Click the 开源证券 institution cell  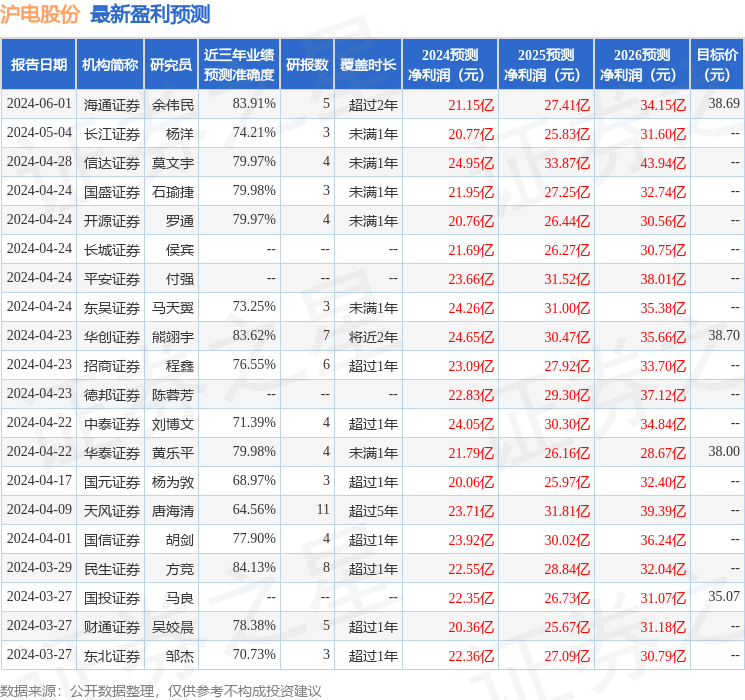[x=112, y=221]
